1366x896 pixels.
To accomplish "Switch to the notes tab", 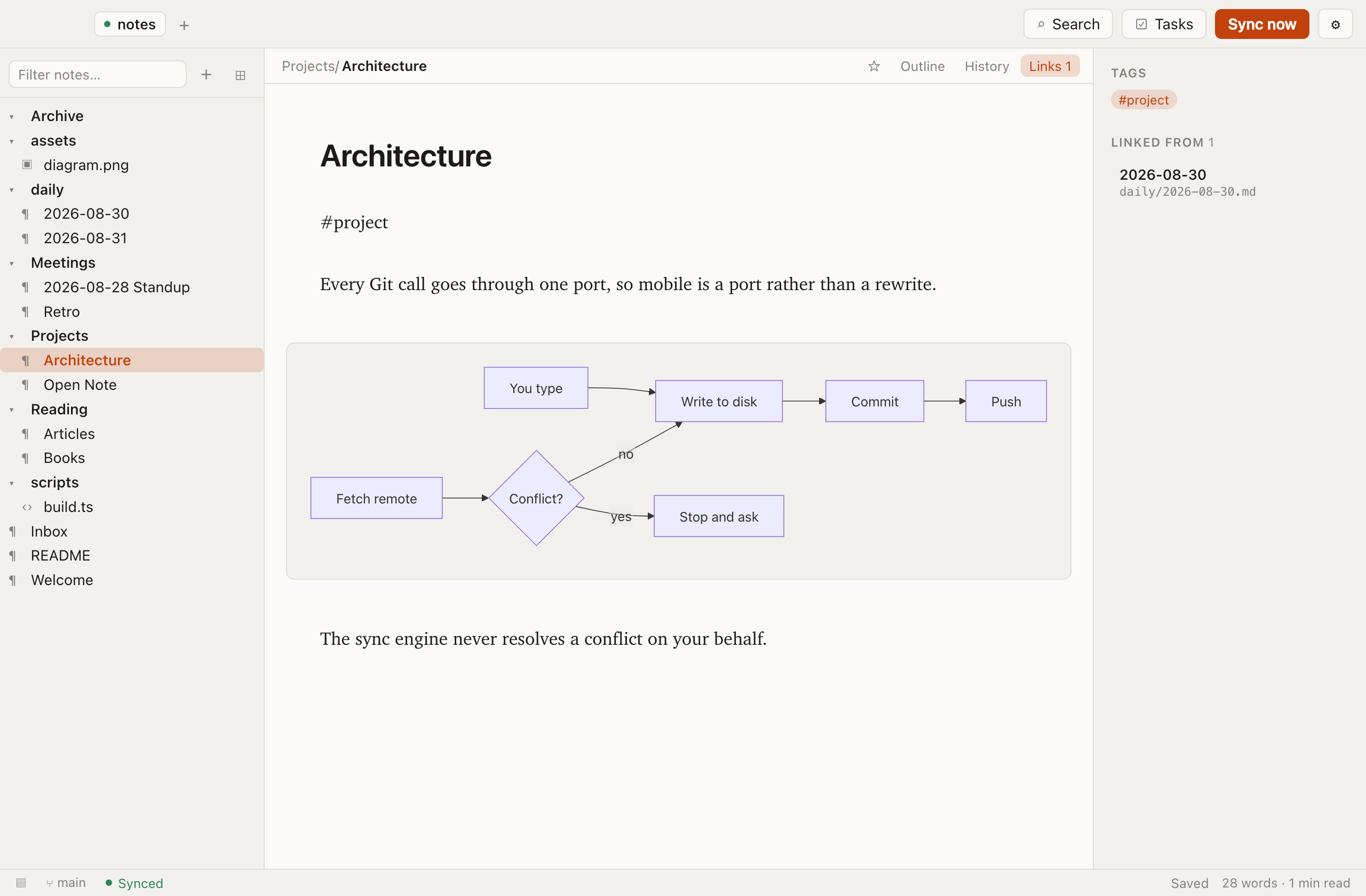I will coord(130,24).
